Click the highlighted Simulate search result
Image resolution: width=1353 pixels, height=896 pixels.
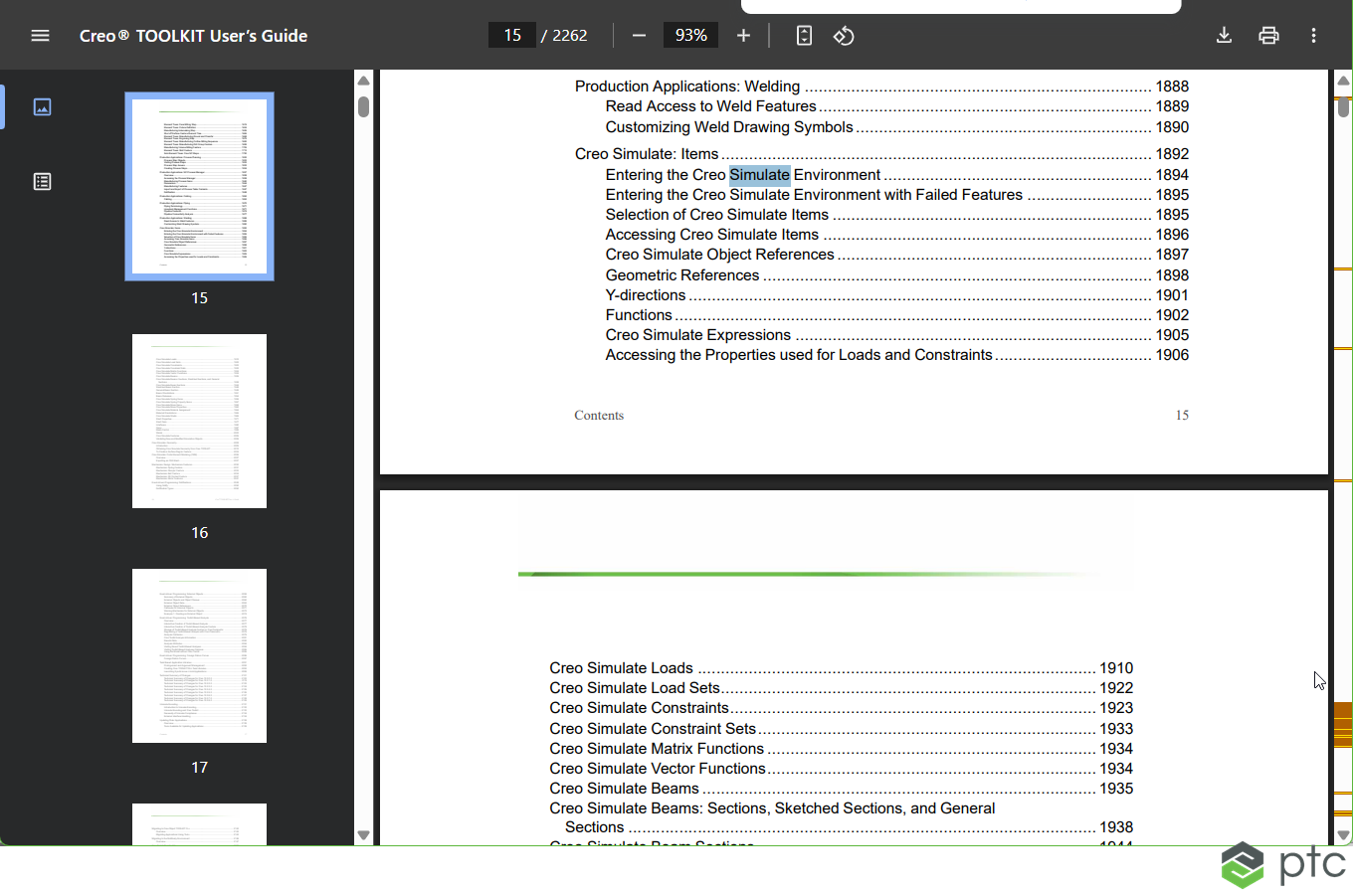coord(759,174)
